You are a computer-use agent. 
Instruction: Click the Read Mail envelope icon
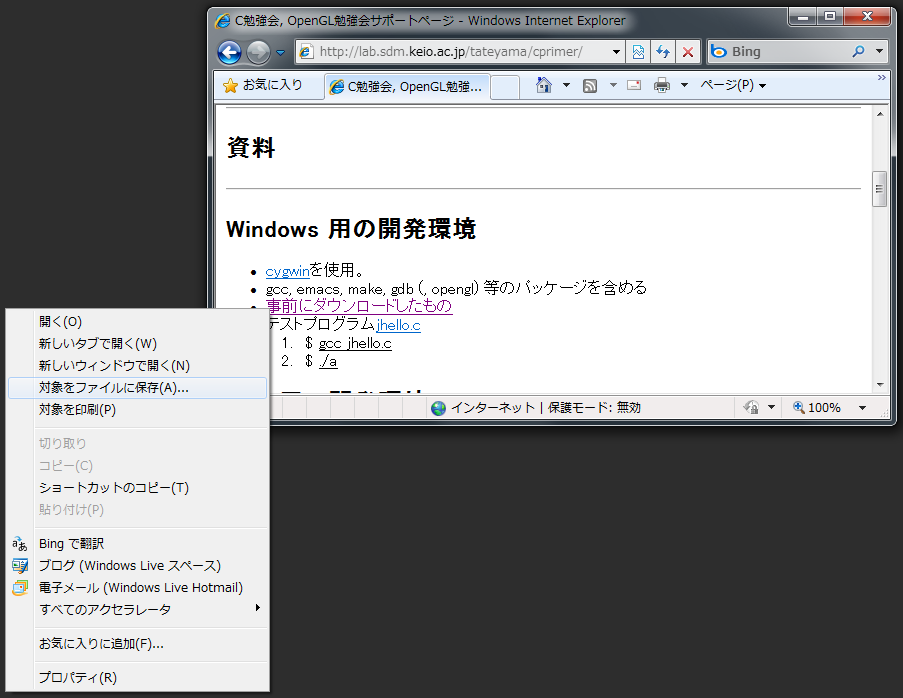click(x=633, y=86)
